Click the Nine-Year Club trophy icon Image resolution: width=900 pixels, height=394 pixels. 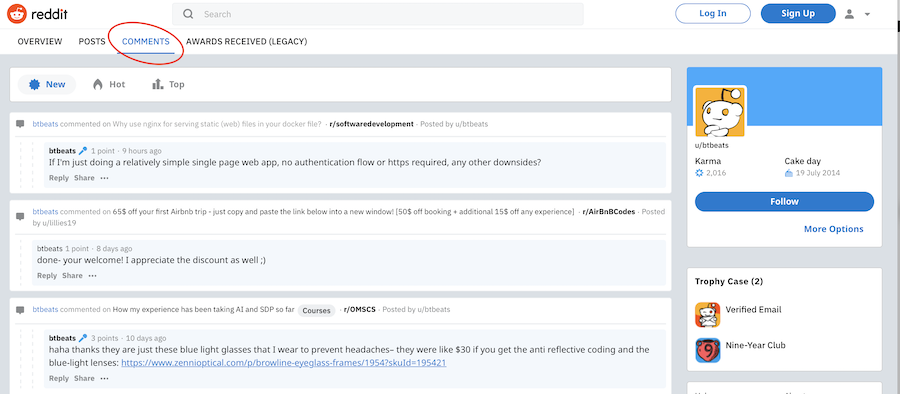point(708,350)
